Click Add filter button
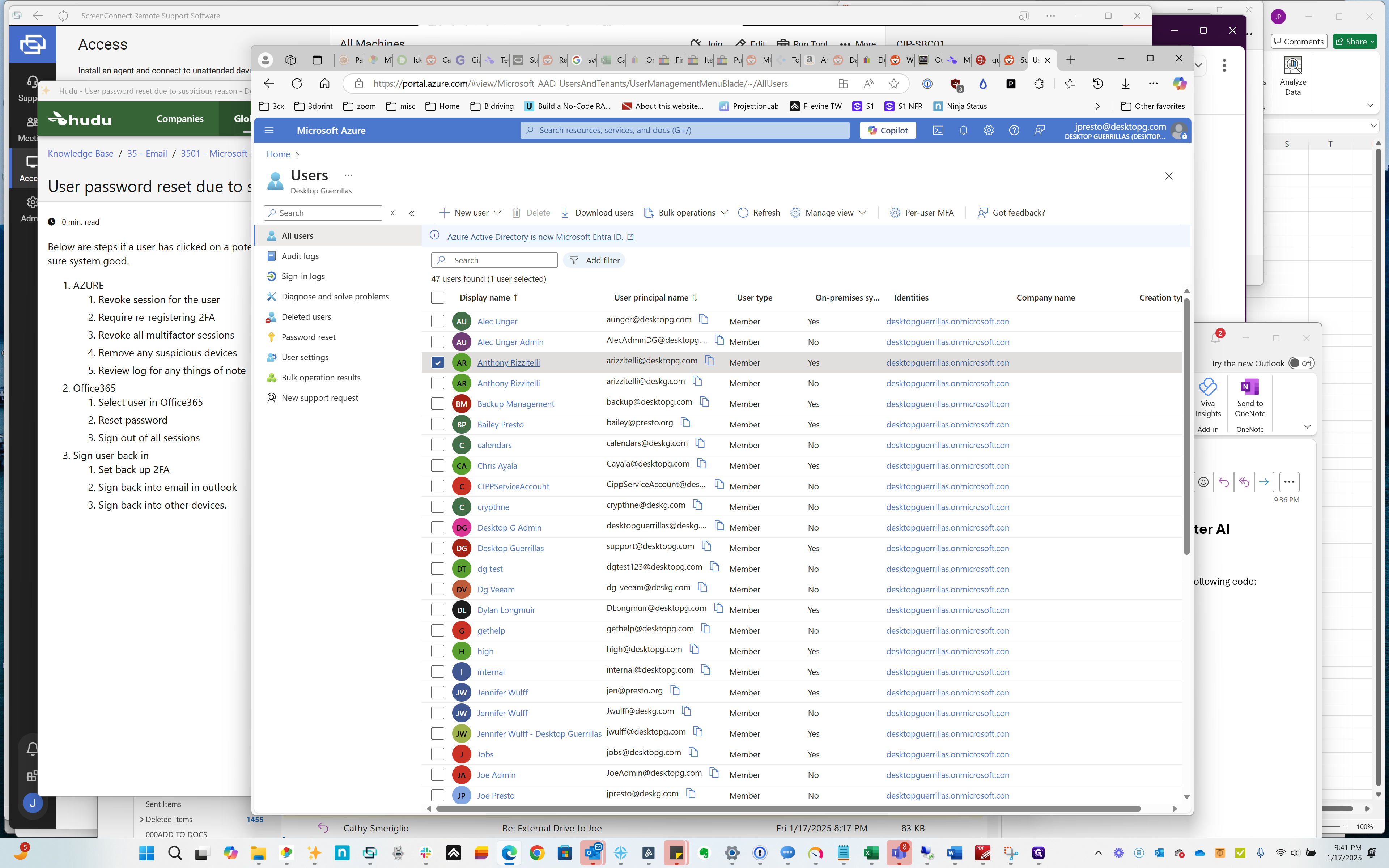Screen dimensions: 1389x868 coord(594,260)
